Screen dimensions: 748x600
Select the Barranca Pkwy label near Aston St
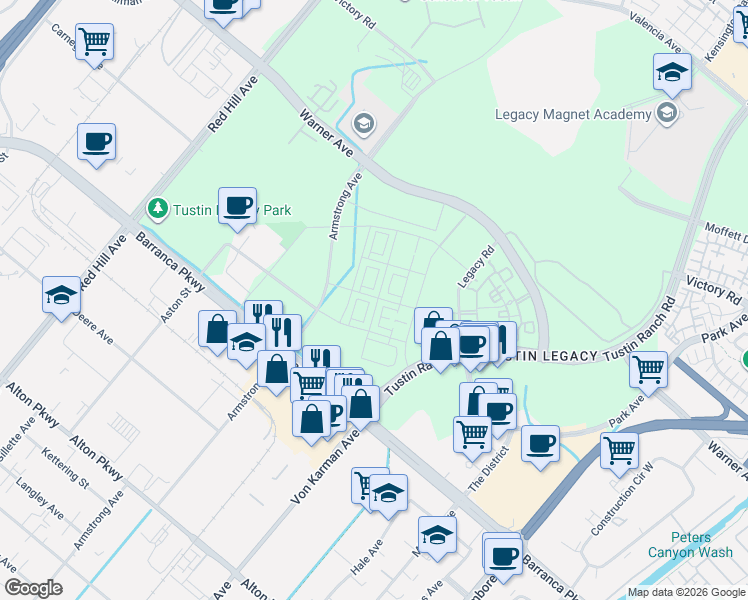170,262
